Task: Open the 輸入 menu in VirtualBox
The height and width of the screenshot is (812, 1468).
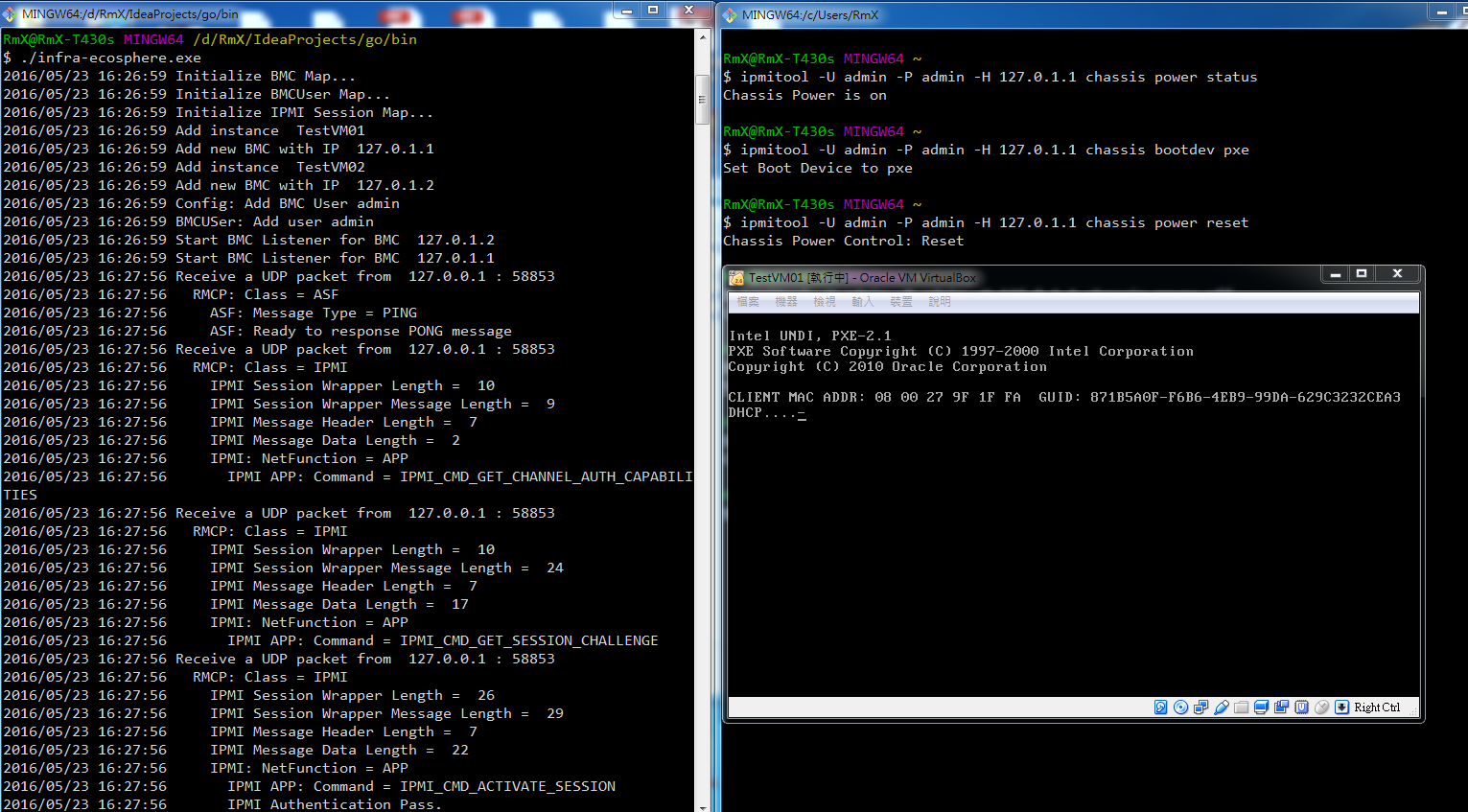Action: click(863, 302)
